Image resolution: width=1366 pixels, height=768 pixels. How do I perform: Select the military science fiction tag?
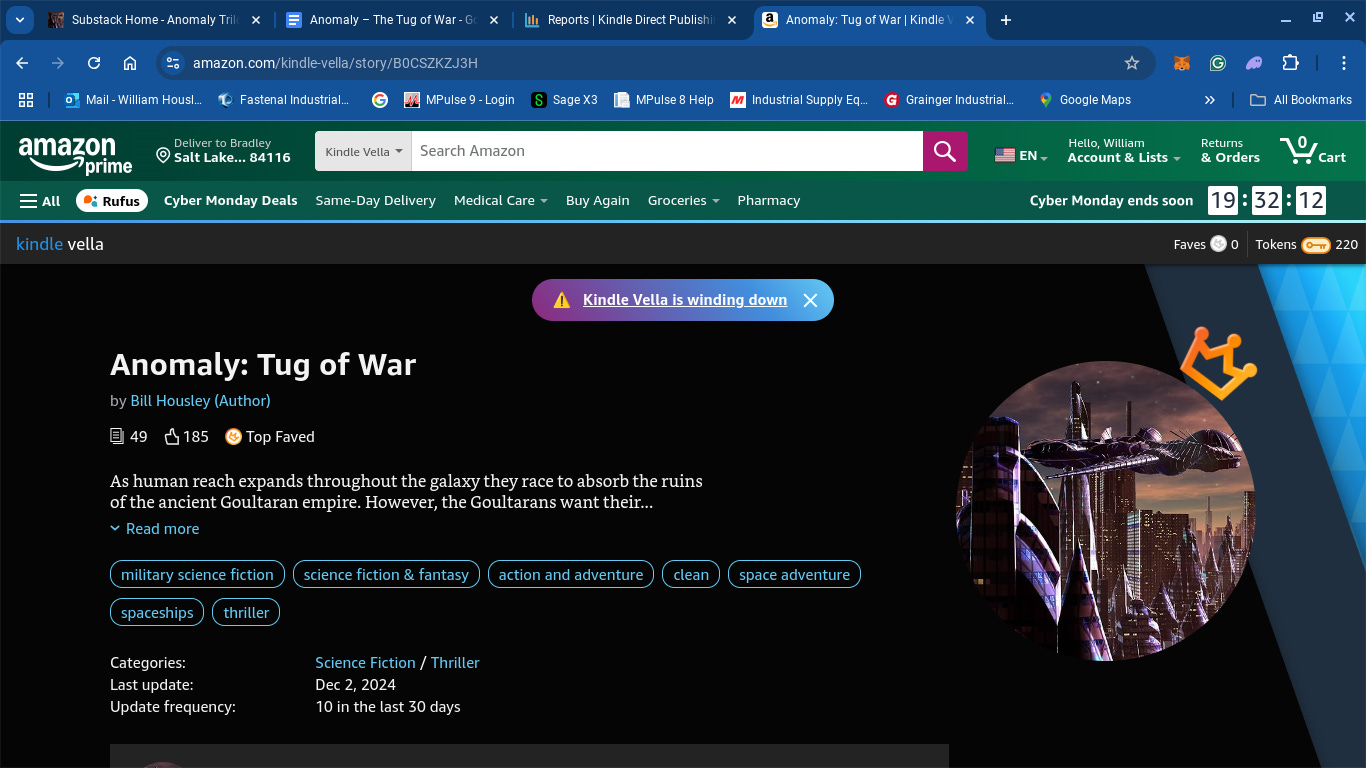click(197, 575)
